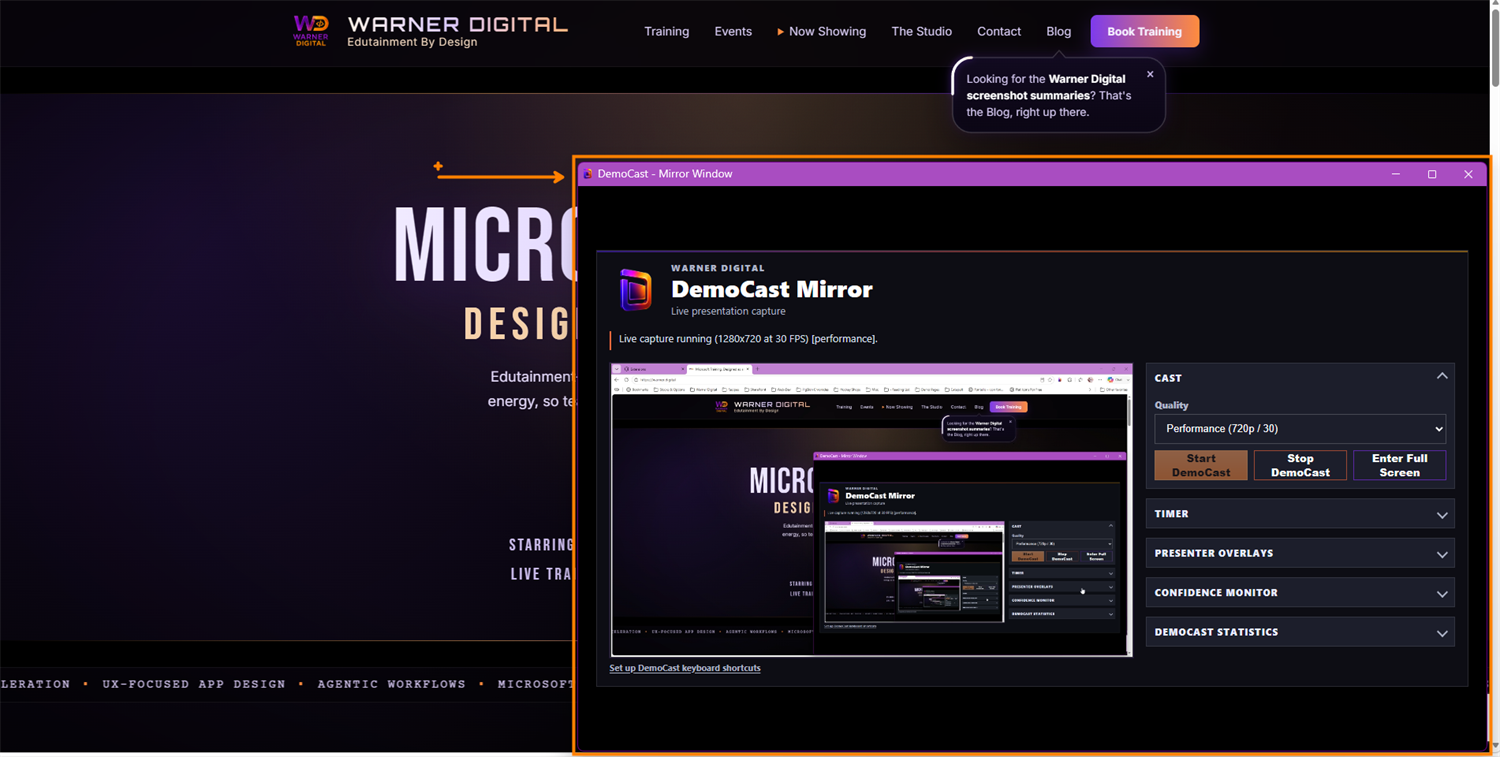Open the Quality dropdown showing Performance
1500x757 pixels.
(1300, 429)
